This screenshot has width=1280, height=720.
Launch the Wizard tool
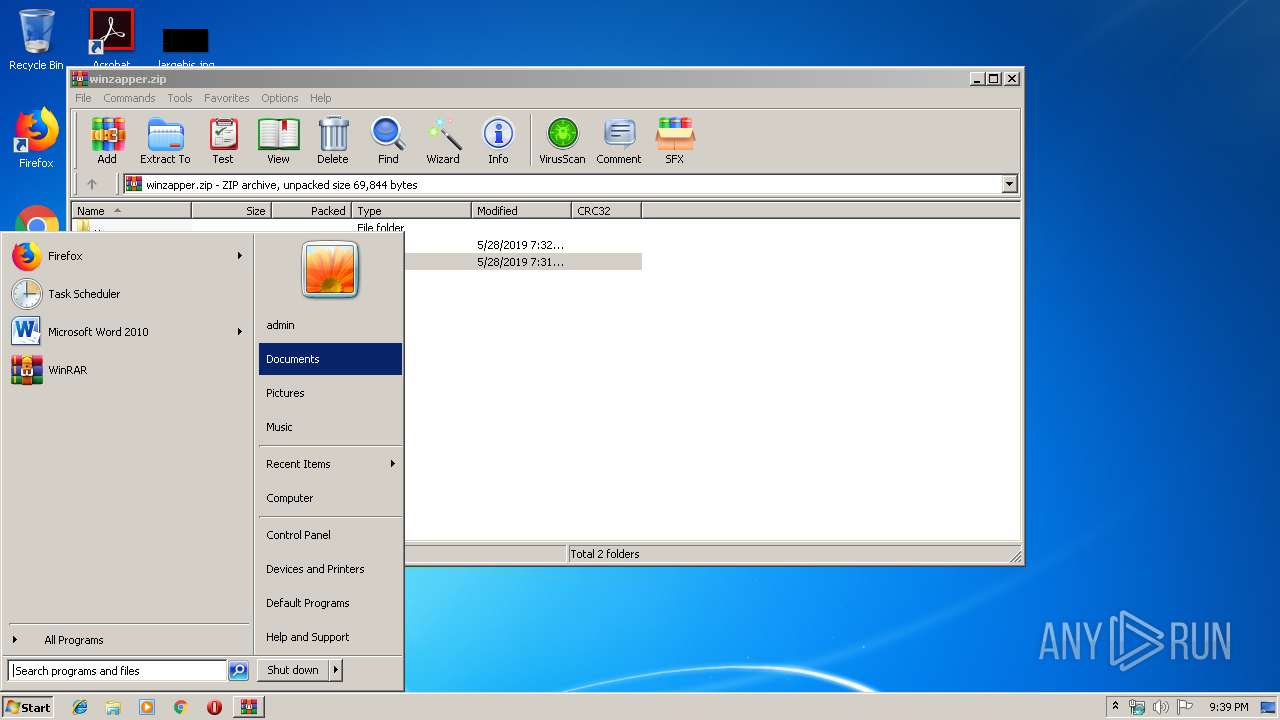pyautogui.click(x=443, y=140)
